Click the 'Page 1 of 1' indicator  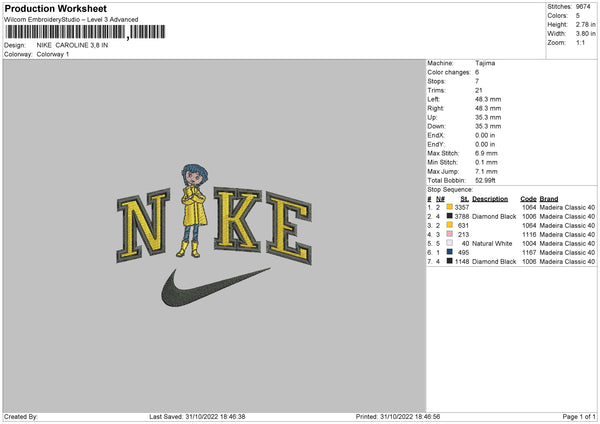[579, 417]
